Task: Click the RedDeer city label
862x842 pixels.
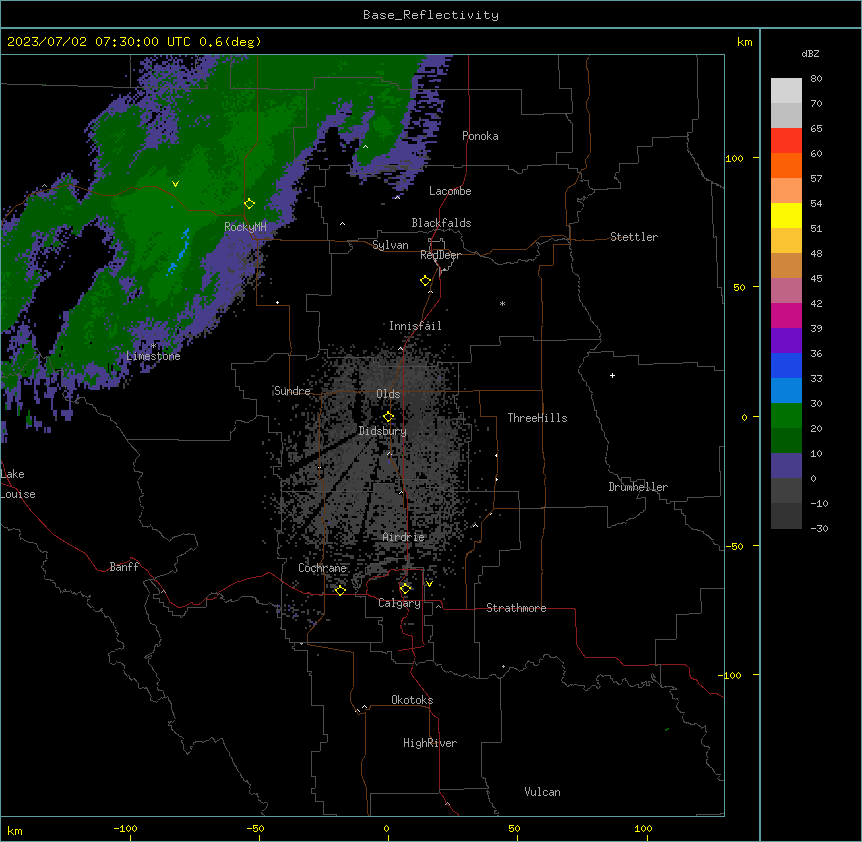Action: 440,255
